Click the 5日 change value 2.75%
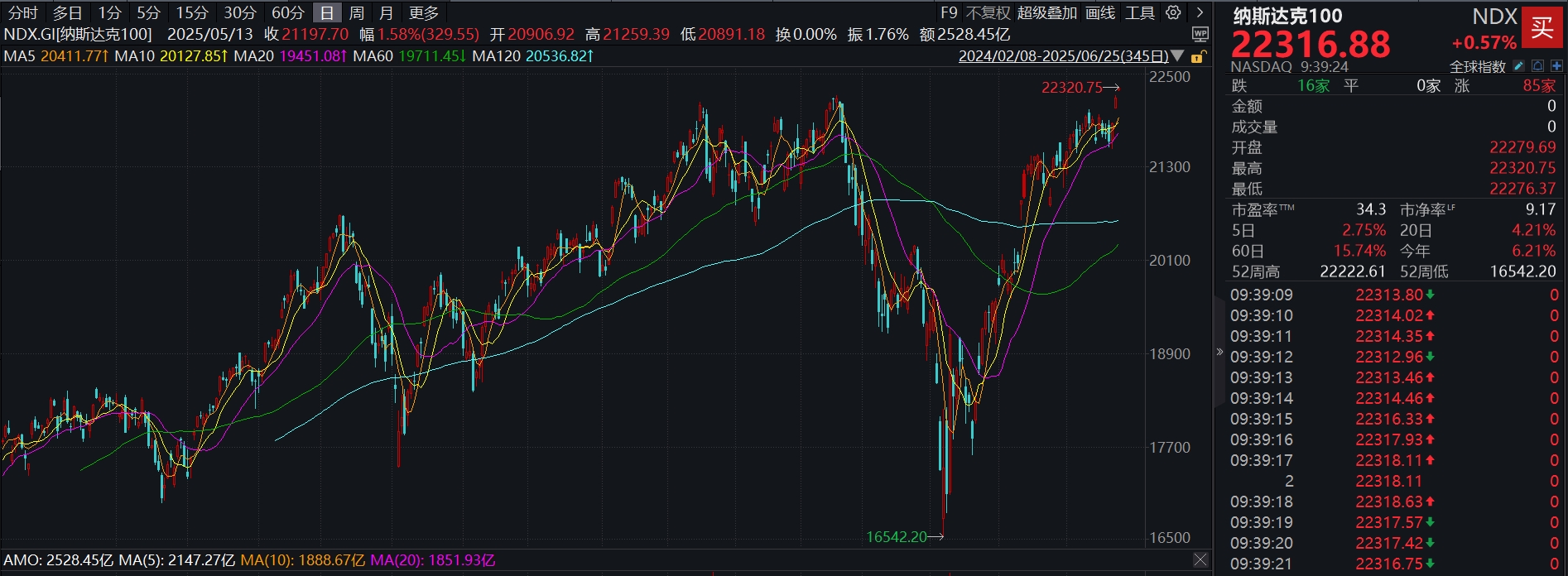The image size is (1568, 576). [1364, 230]
